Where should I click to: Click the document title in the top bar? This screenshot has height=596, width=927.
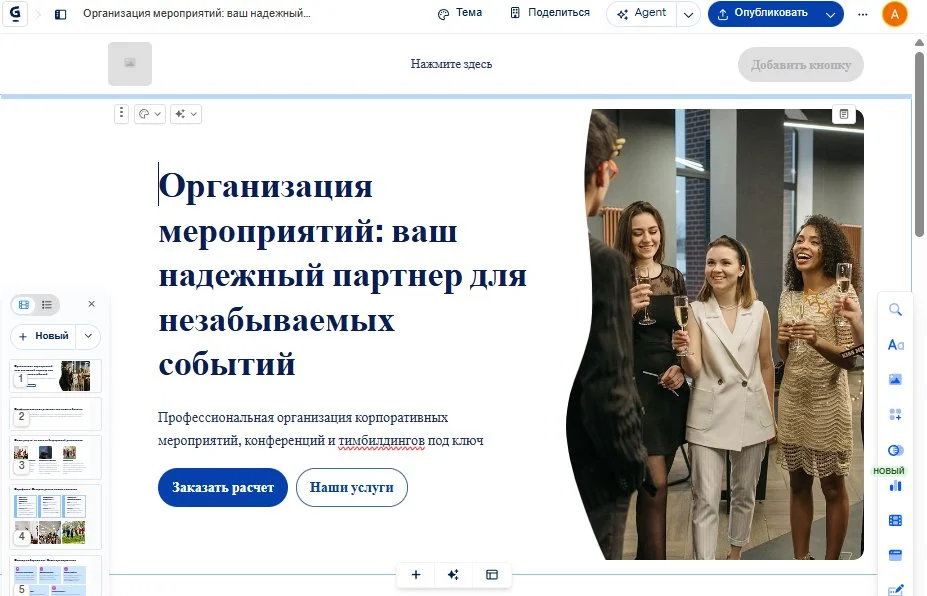(x=196, y=13)
